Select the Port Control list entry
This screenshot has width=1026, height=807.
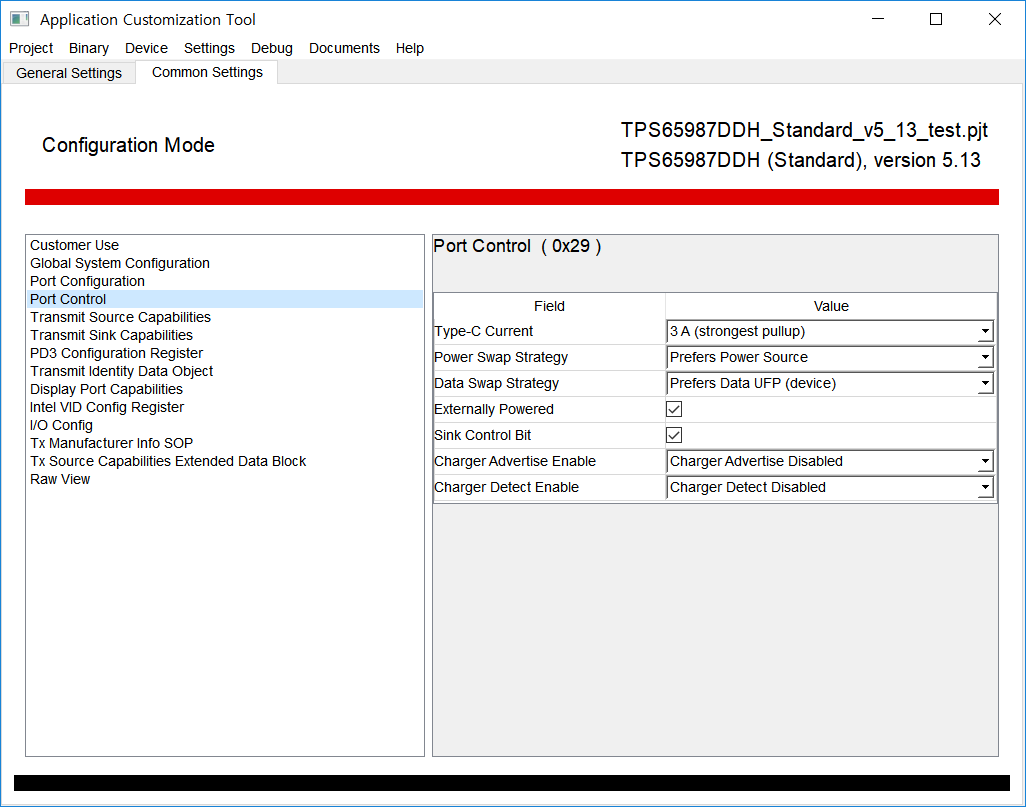click(225, 299)
